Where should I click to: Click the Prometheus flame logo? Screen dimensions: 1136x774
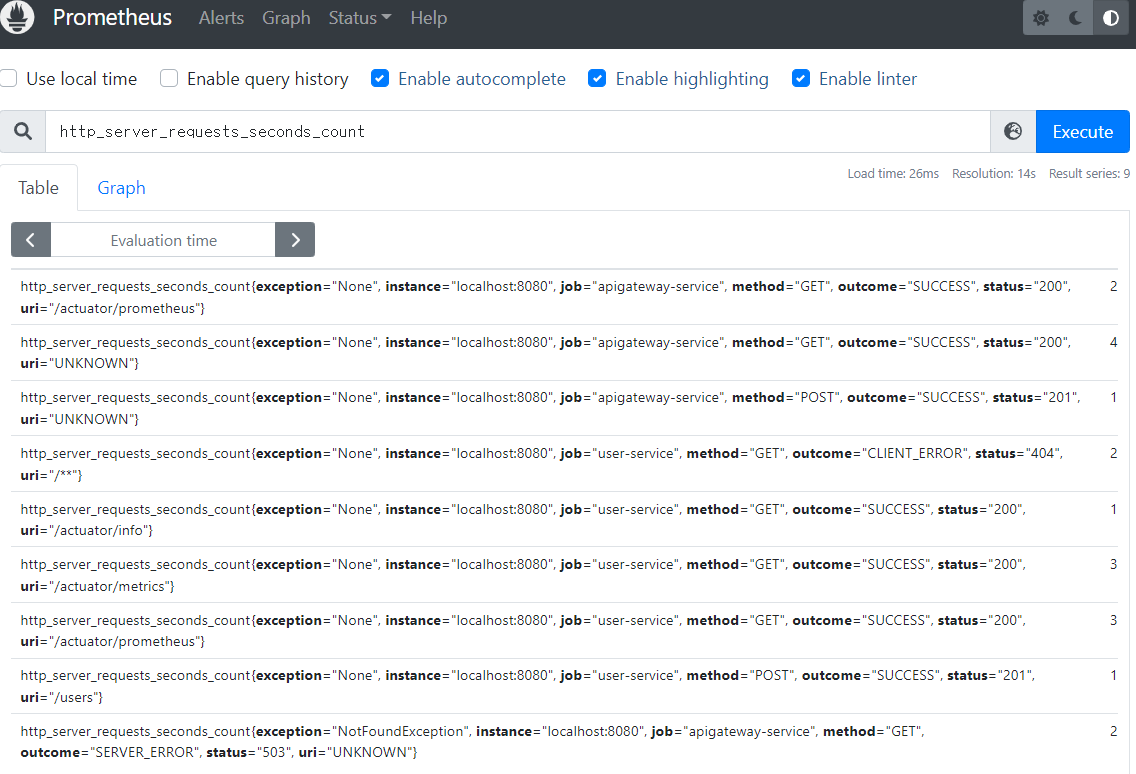coord(17,17)
